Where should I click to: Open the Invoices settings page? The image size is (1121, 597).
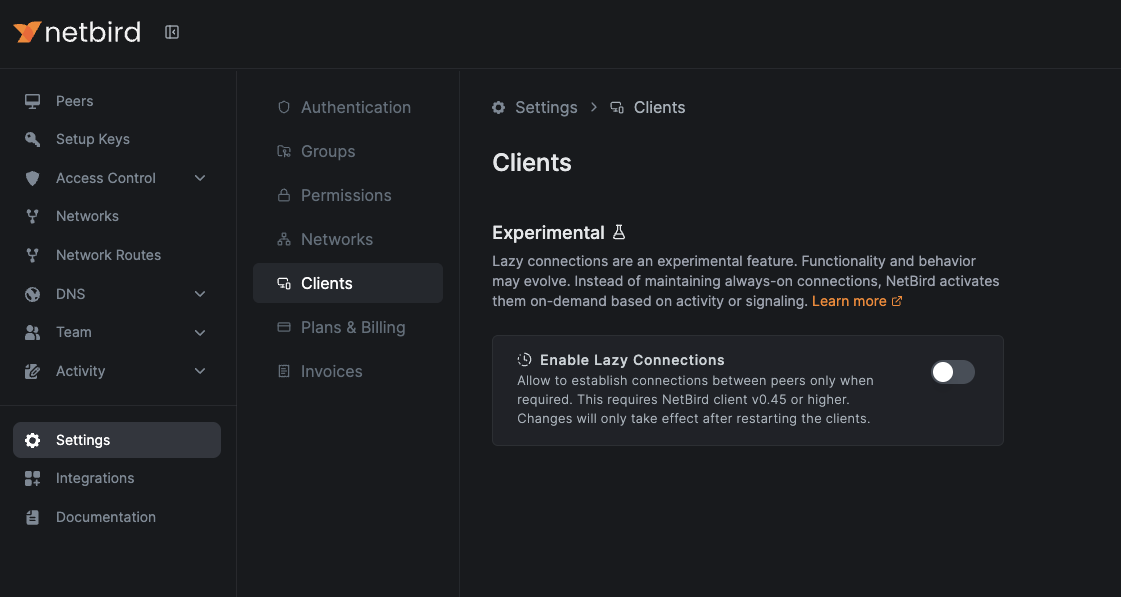coord(331,371)
